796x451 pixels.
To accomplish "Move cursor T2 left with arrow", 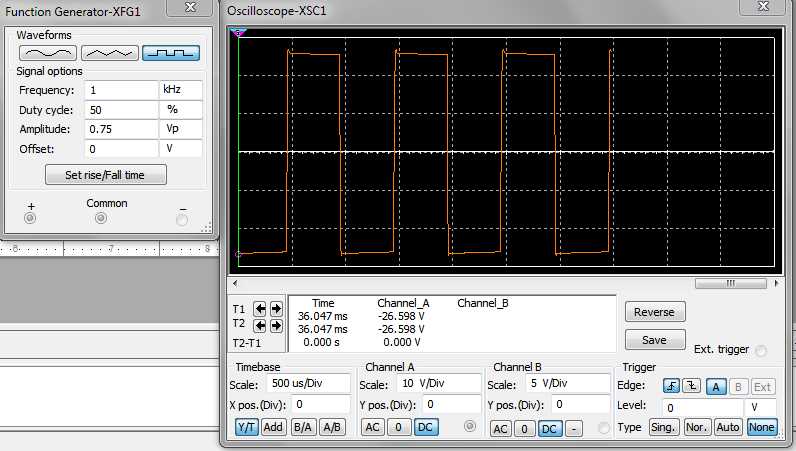I will [x=260, y=325].
